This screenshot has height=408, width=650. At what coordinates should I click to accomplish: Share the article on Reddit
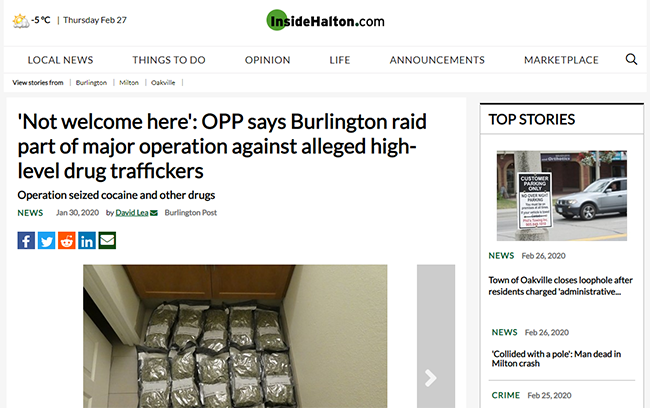(67, 240)
